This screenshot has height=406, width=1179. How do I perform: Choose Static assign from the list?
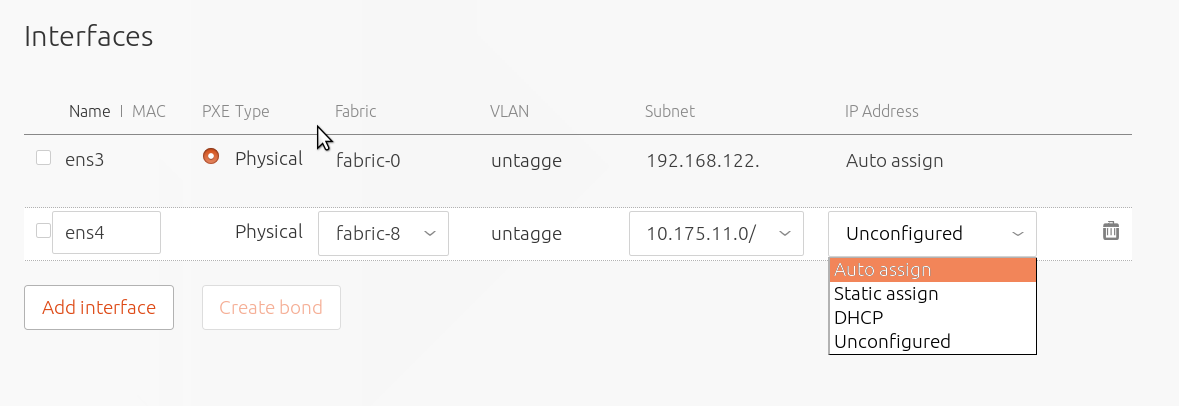tap(932, 294)
